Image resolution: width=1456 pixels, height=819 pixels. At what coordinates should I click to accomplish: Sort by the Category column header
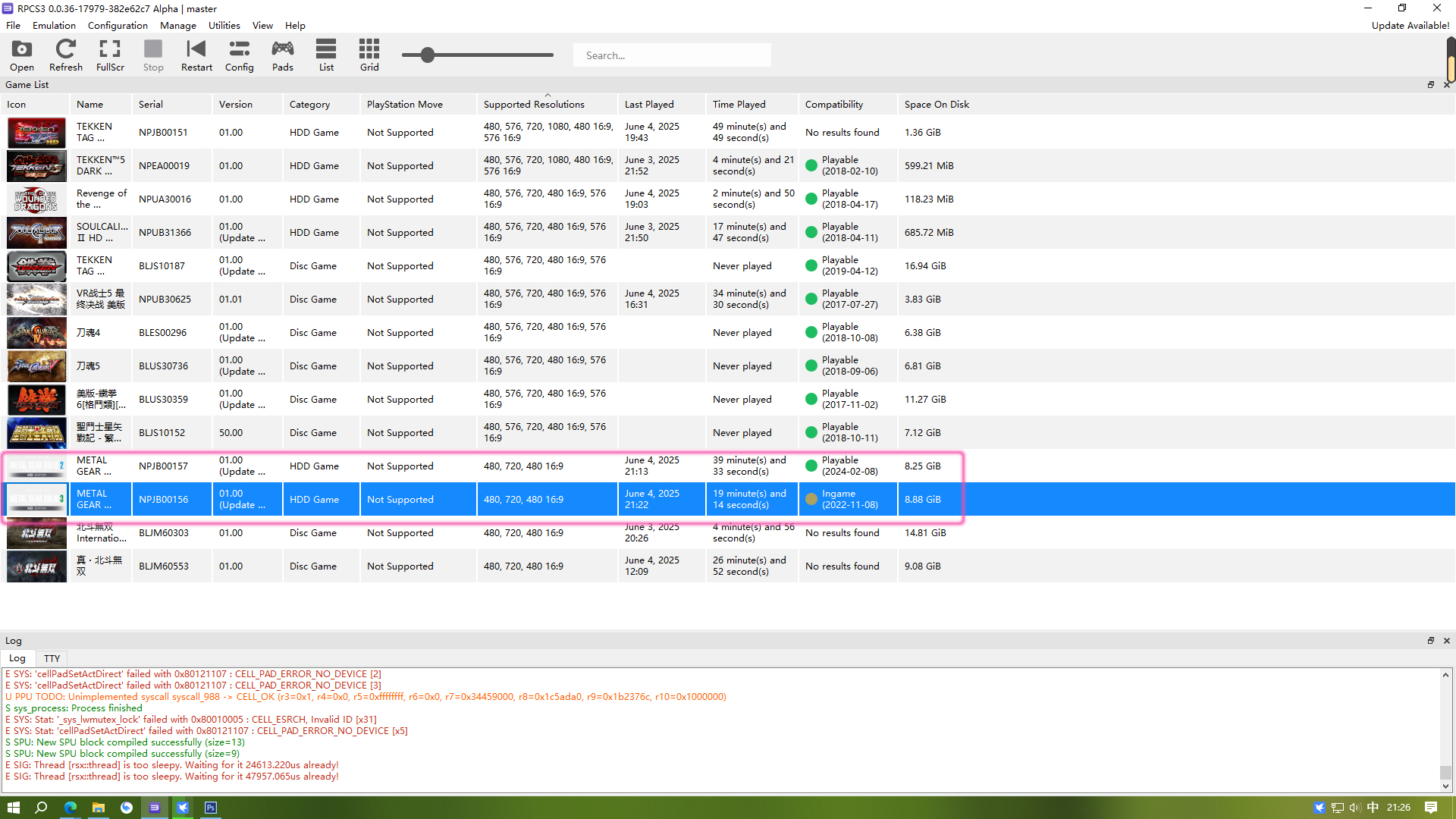pyautogui.click(x=322, y=105)
